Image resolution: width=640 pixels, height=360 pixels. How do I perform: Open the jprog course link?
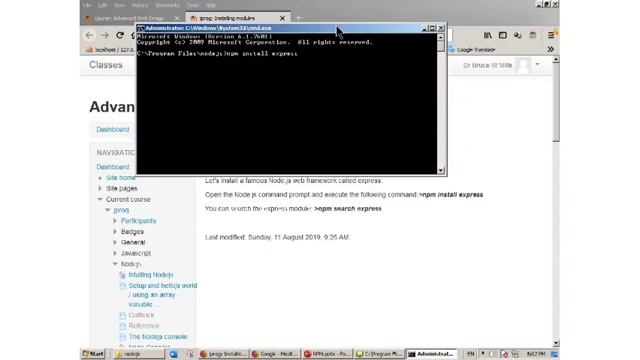[x=121, y=210]
